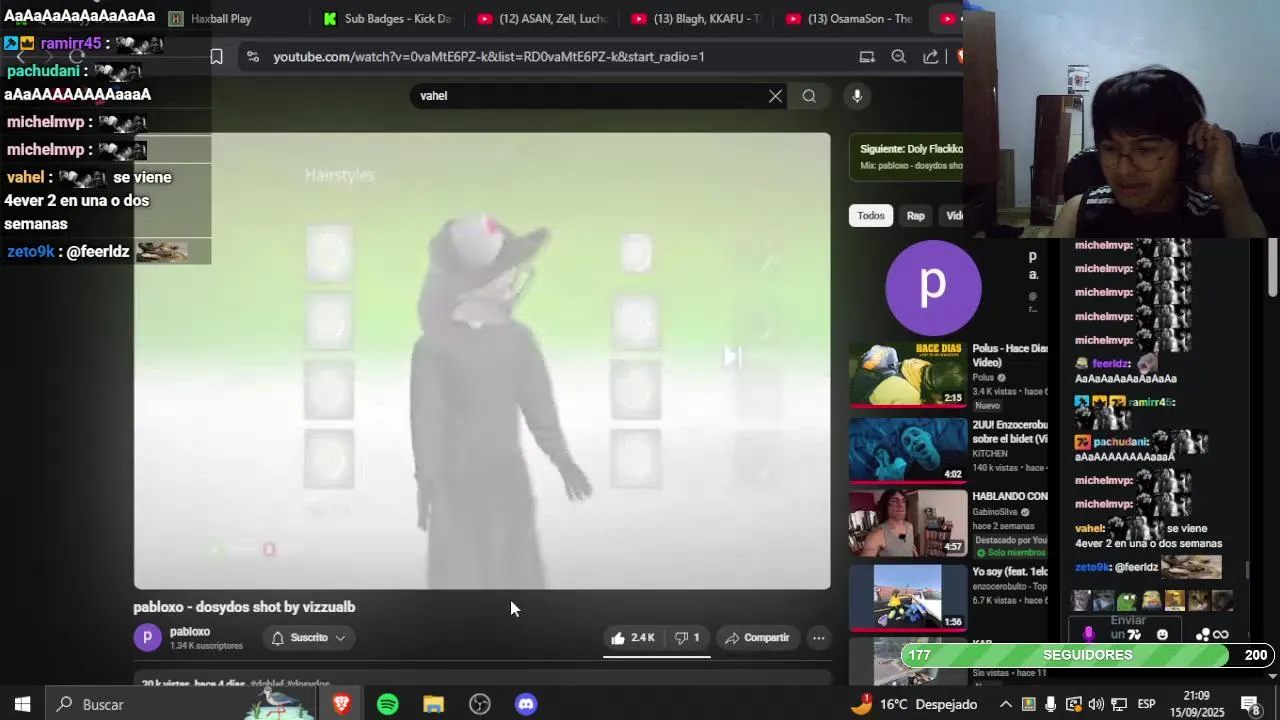Open the clock showing 21:09
1280x720 pixels.
1196,704
